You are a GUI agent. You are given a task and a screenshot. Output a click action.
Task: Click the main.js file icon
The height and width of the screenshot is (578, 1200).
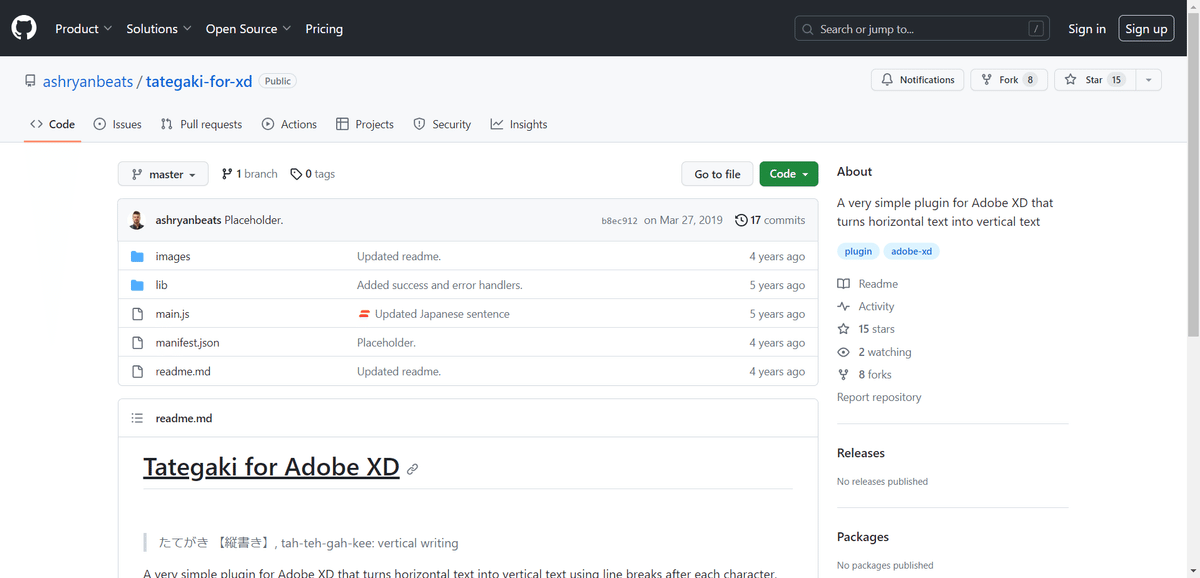tap(138, 314)
